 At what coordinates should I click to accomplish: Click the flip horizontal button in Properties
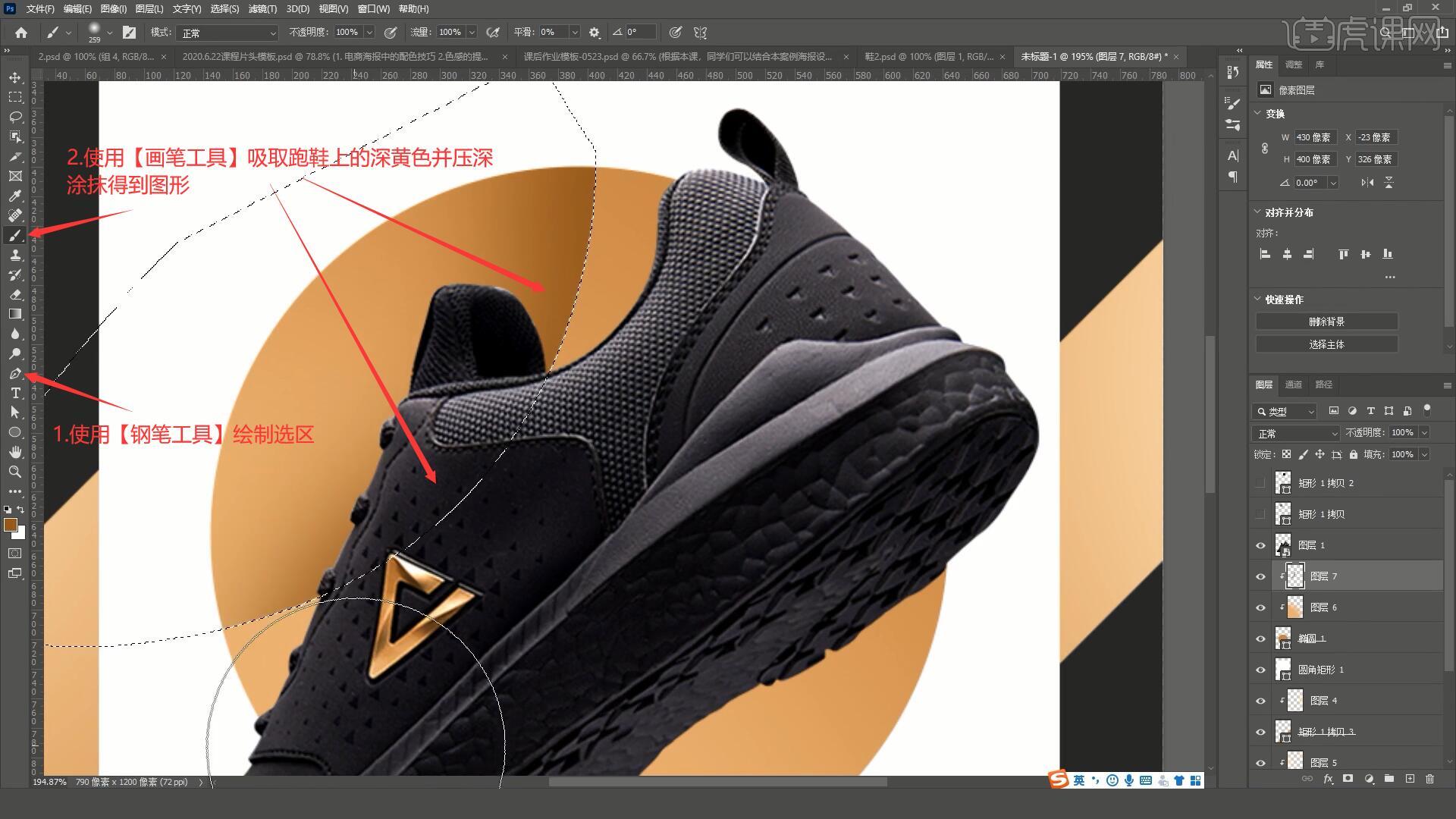coord(1367,183)
